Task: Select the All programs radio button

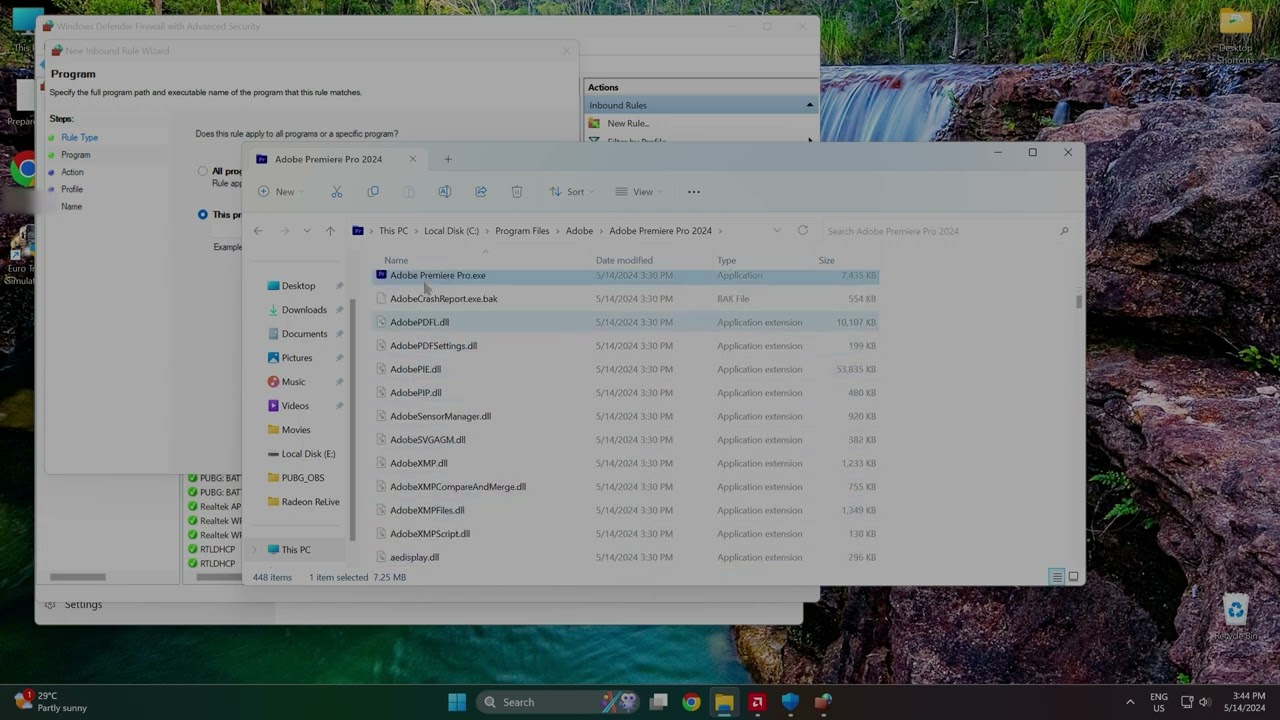Action: point(203,171)
